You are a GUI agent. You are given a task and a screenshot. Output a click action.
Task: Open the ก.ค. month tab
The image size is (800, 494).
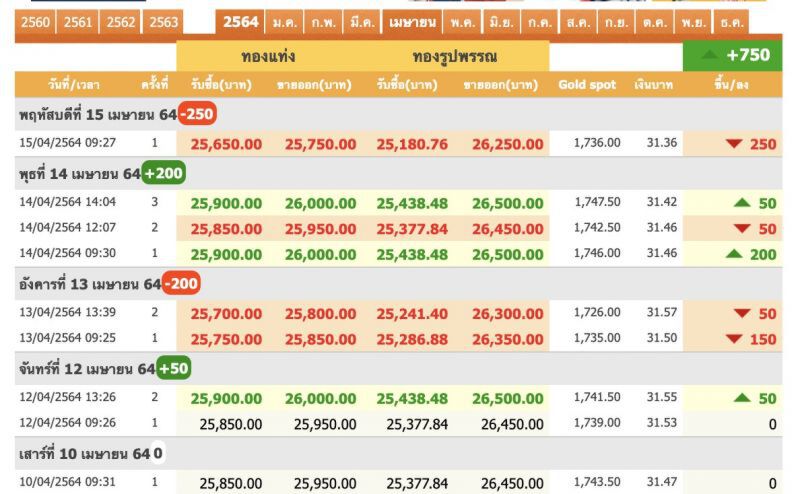pyautogui.click(x=540, y=22)
